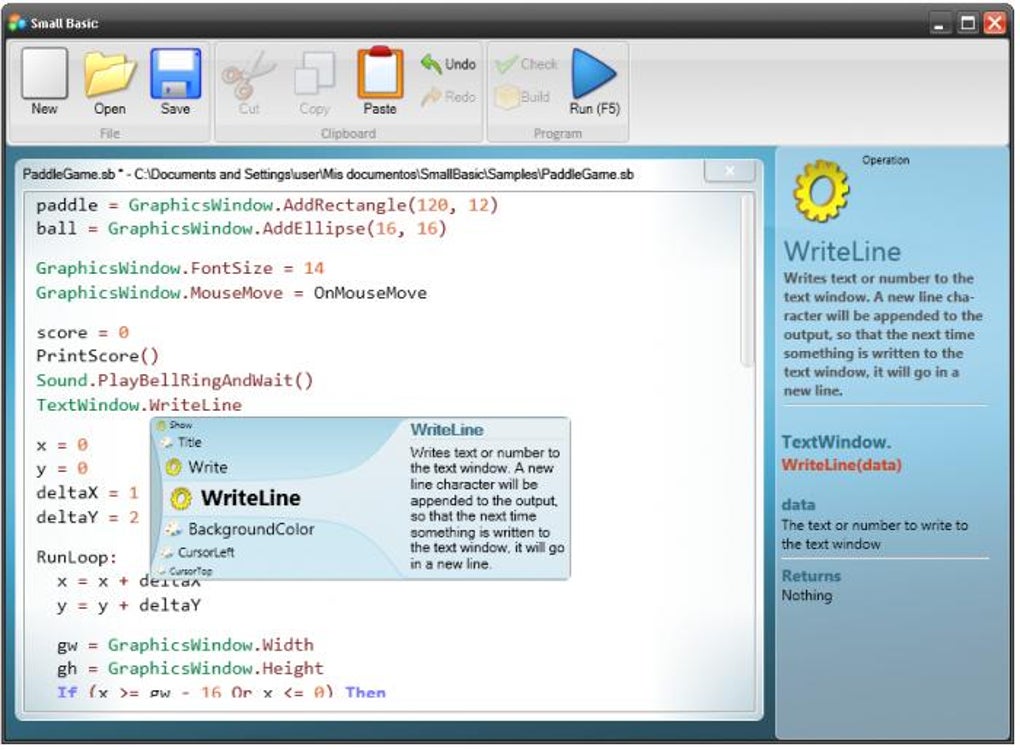Viewport: 1020px width, 750px height.
Task: Click the gw = GraphicsWindow.Width line
Action: click(185, 645)
